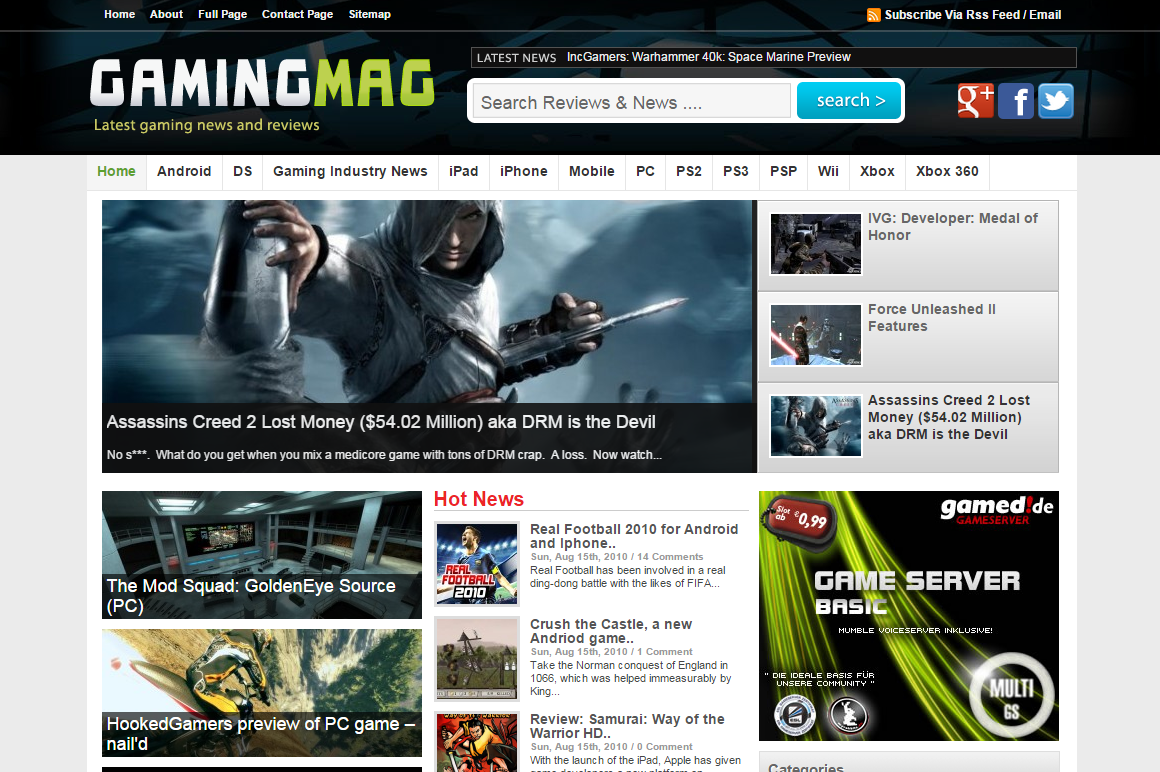Open the Sitemap menu item

369,14
